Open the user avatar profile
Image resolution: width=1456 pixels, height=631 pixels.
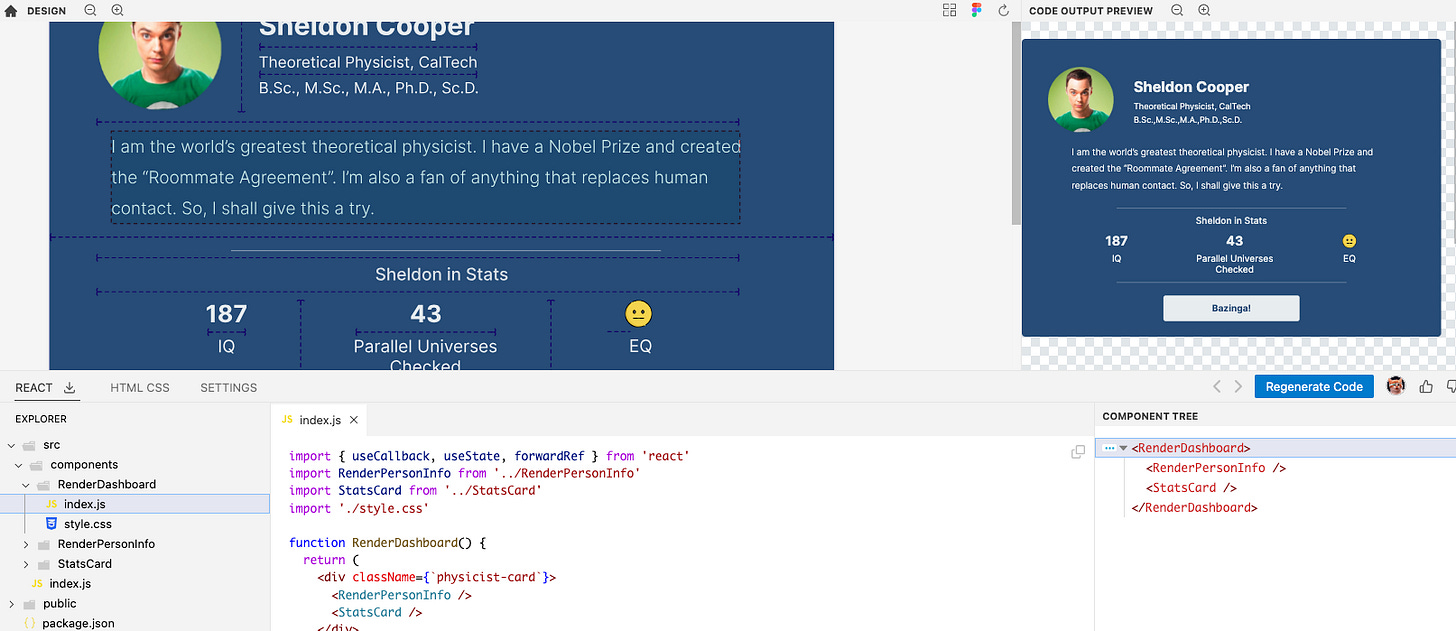point(1396,386)
